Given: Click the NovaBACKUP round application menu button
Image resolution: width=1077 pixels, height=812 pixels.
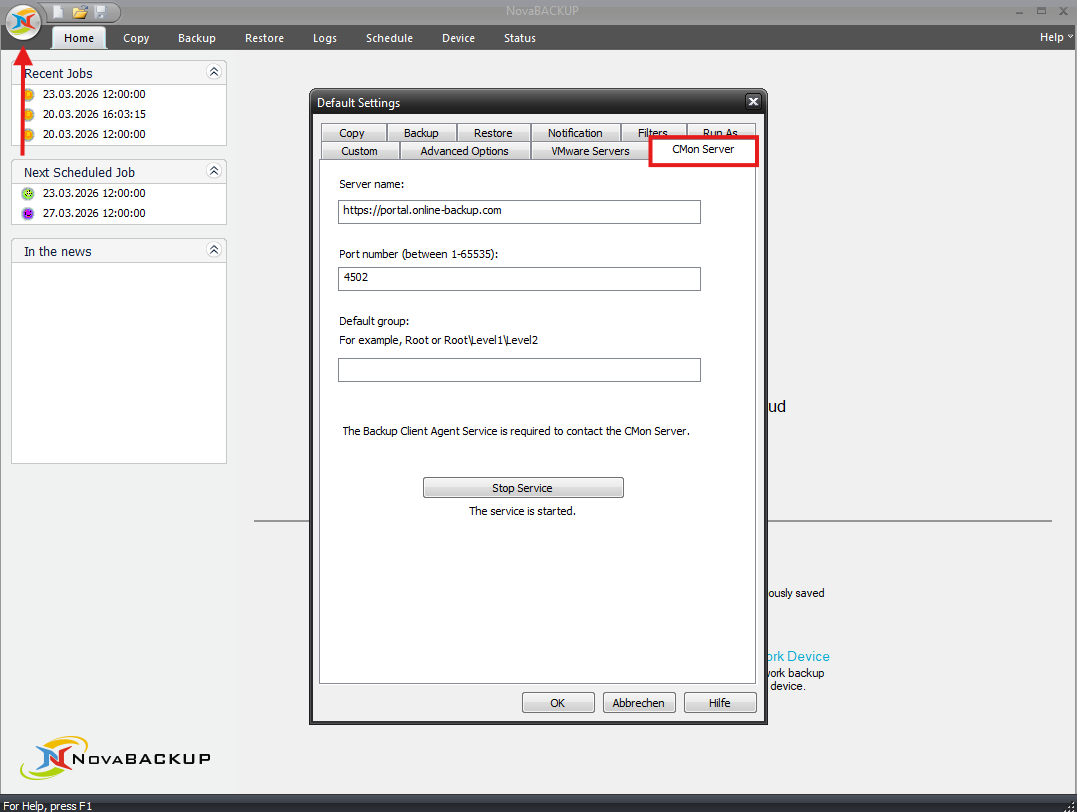Looking at the screenshot, I should click(23, 22).
